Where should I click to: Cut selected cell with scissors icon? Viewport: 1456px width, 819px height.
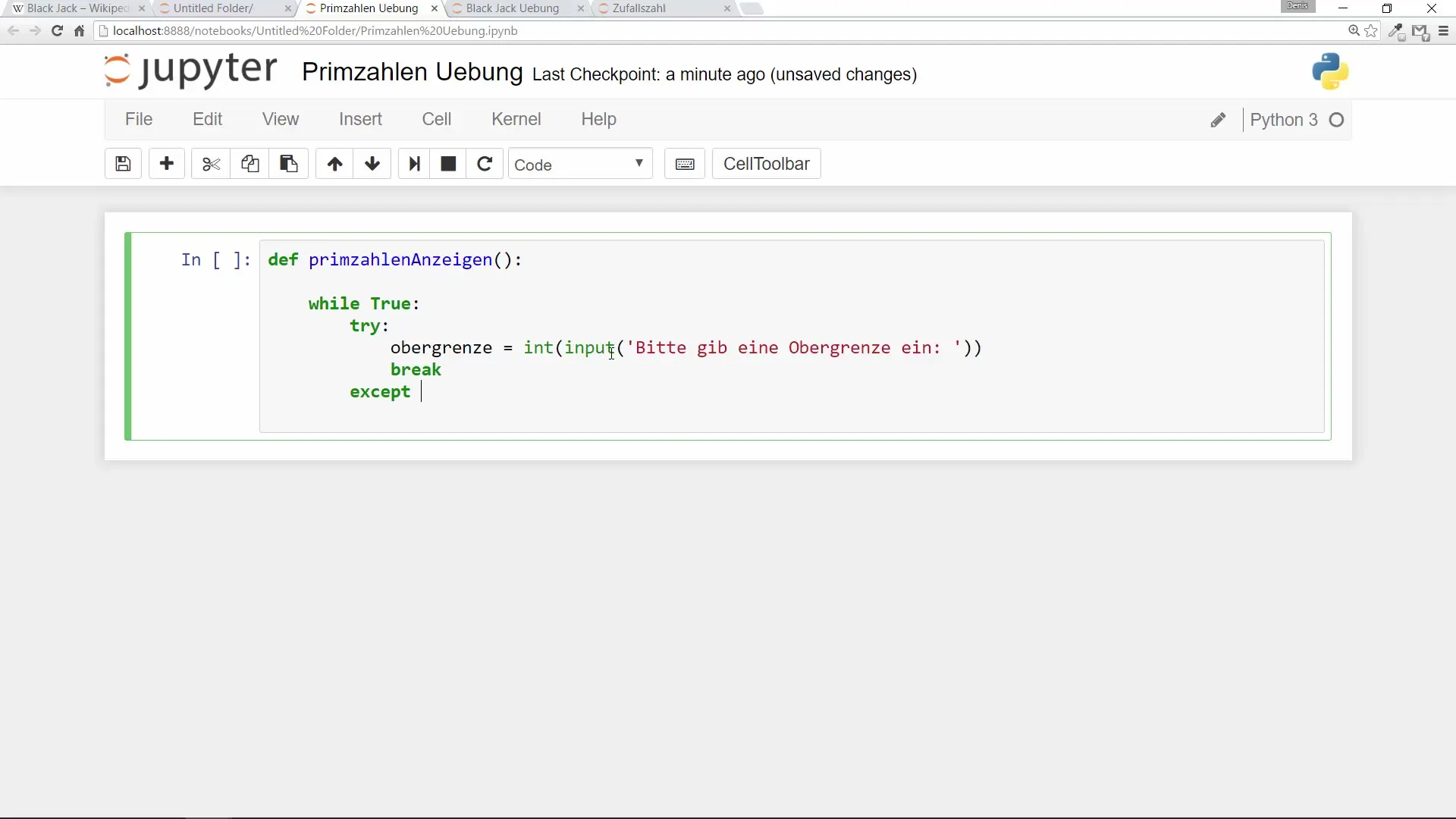[x=211, y=164]
